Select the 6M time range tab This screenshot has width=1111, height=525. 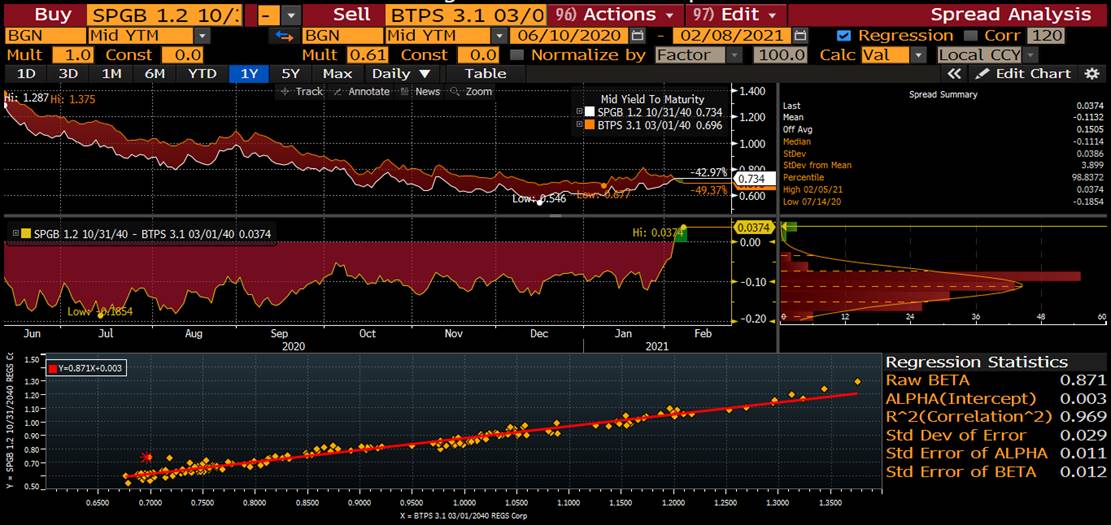click(154, 74)
